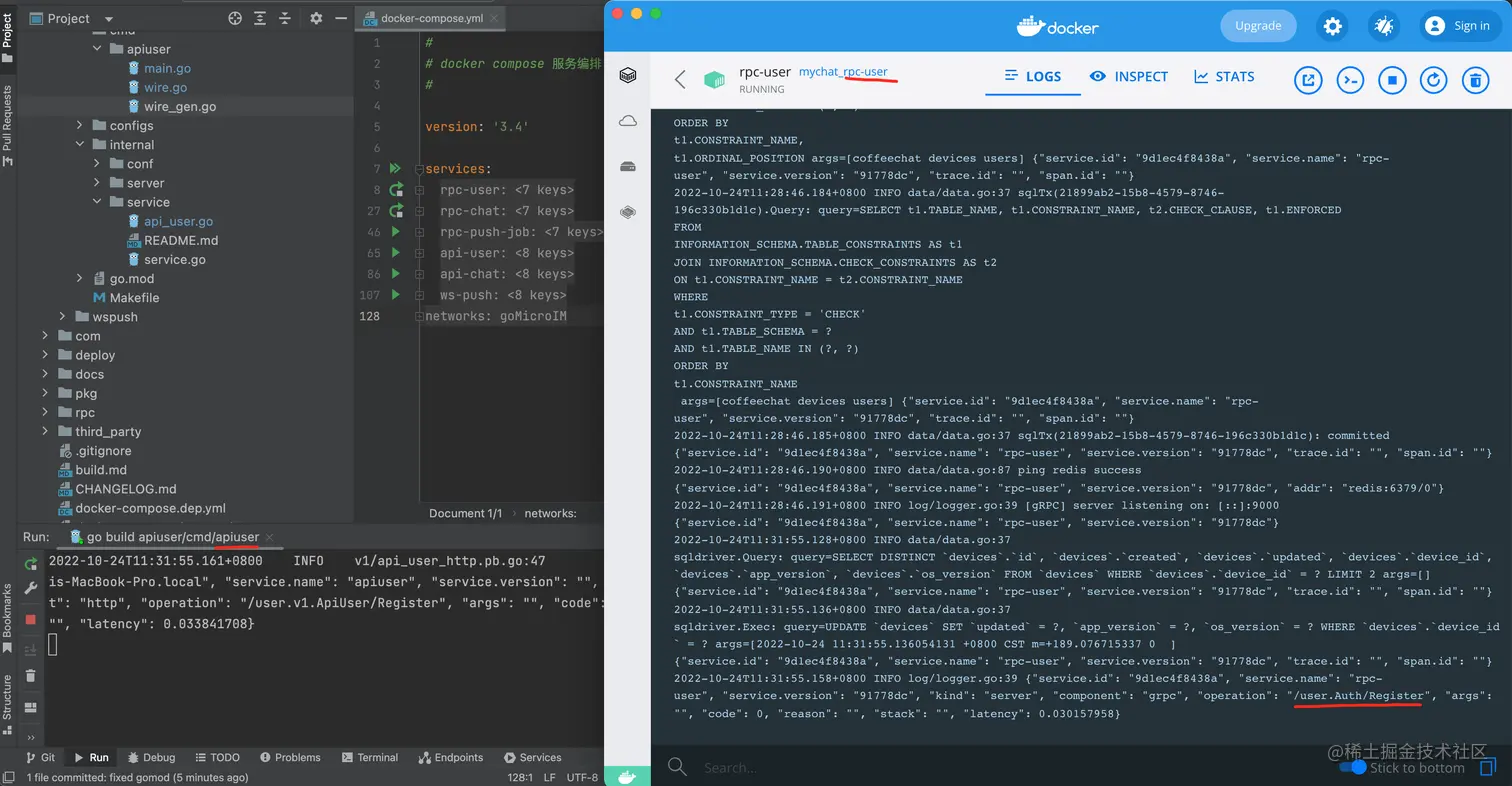
Task: Open the Debug tool window
Action: 150,757
